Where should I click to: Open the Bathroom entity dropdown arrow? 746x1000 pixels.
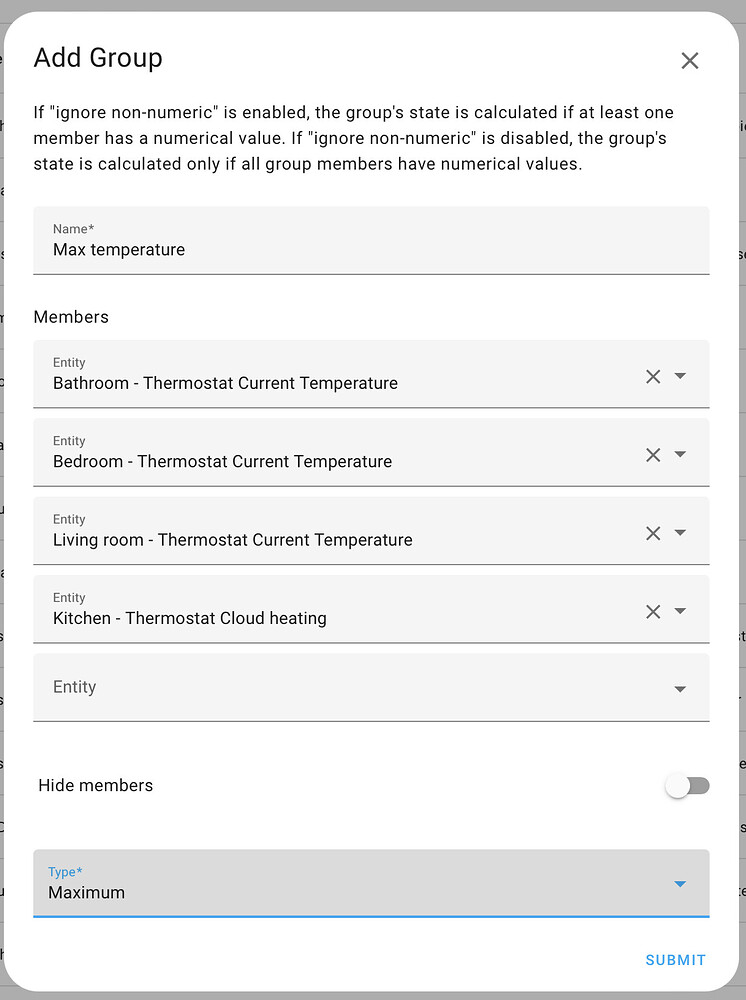point(681,376)
